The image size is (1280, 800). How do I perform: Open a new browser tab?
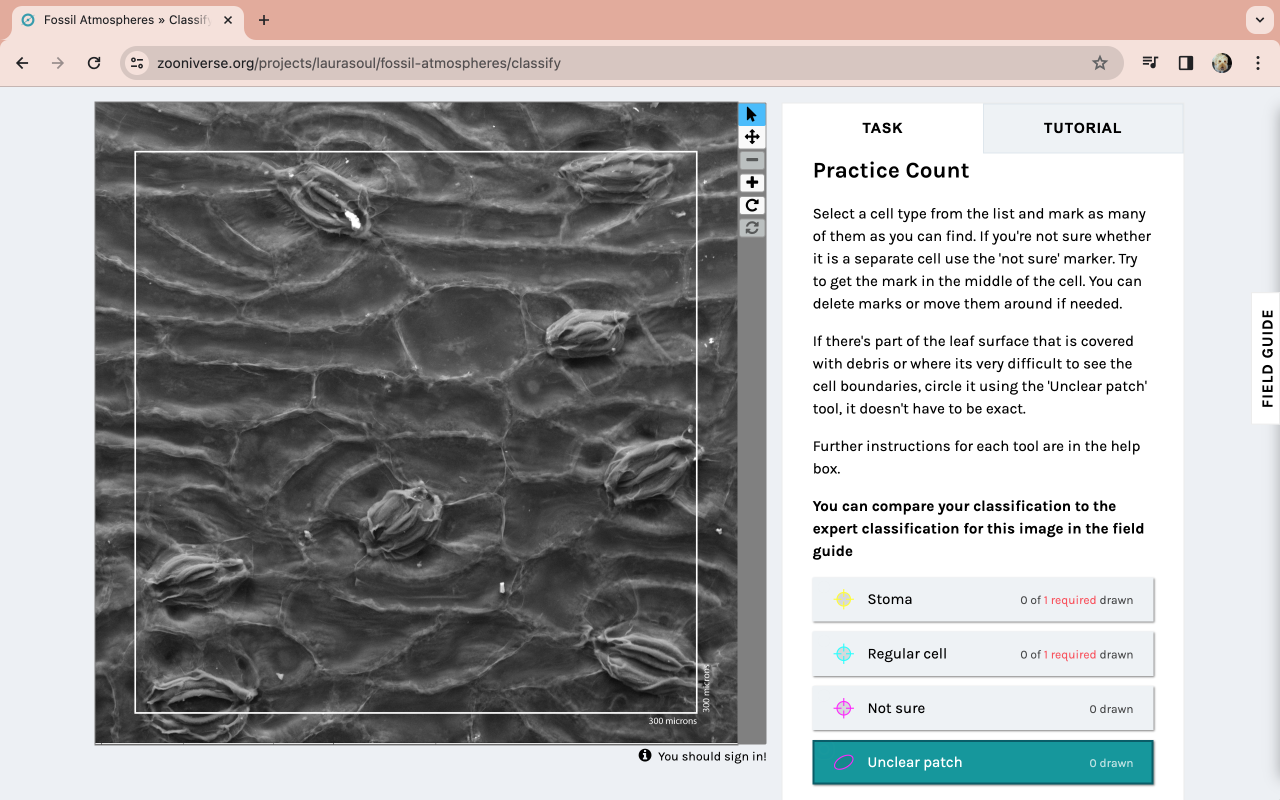tap(264, 20)
